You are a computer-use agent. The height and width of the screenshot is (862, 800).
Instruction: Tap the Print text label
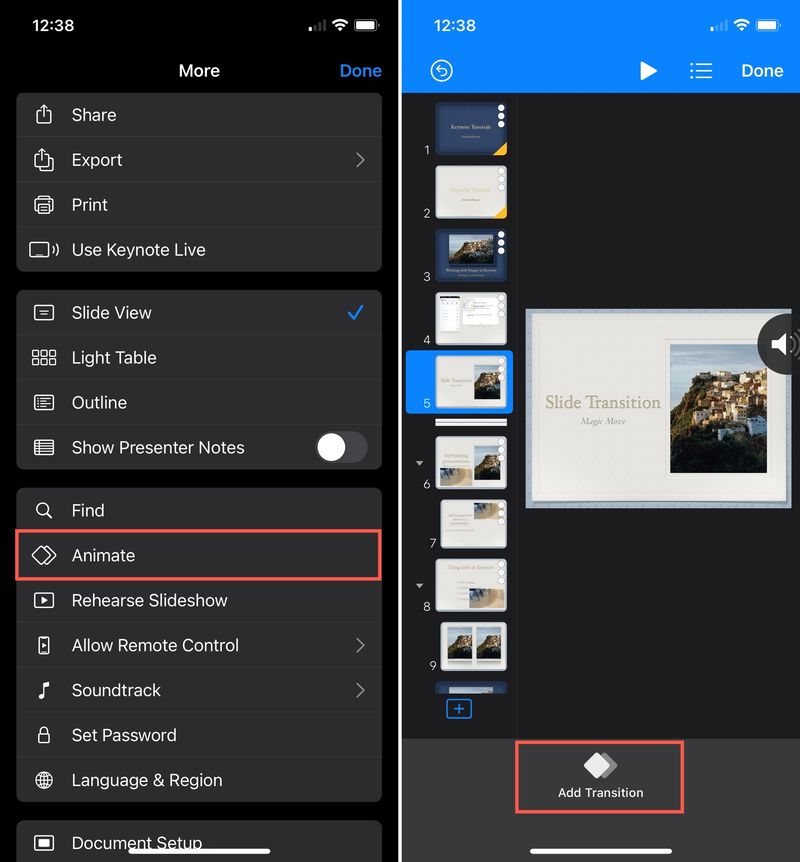(x=90, y=205)
